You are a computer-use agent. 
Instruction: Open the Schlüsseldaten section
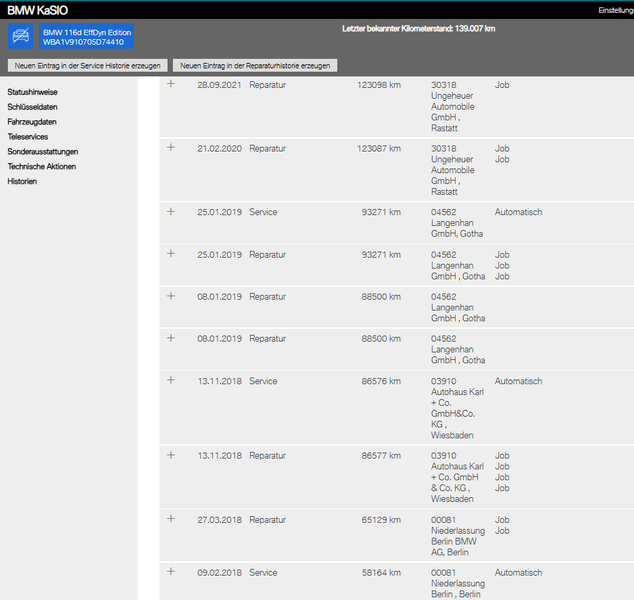(32, 107)
